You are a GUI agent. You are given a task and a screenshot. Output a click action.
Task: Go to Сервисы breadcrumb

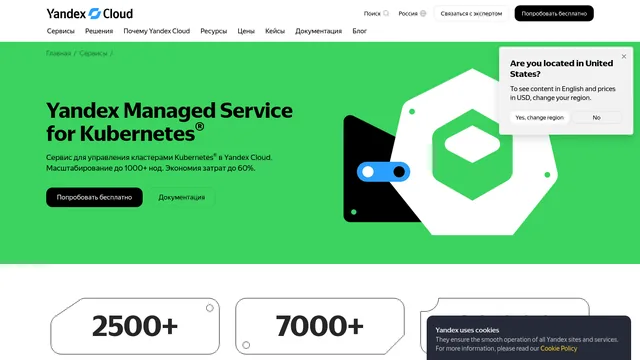pos(93,53)
